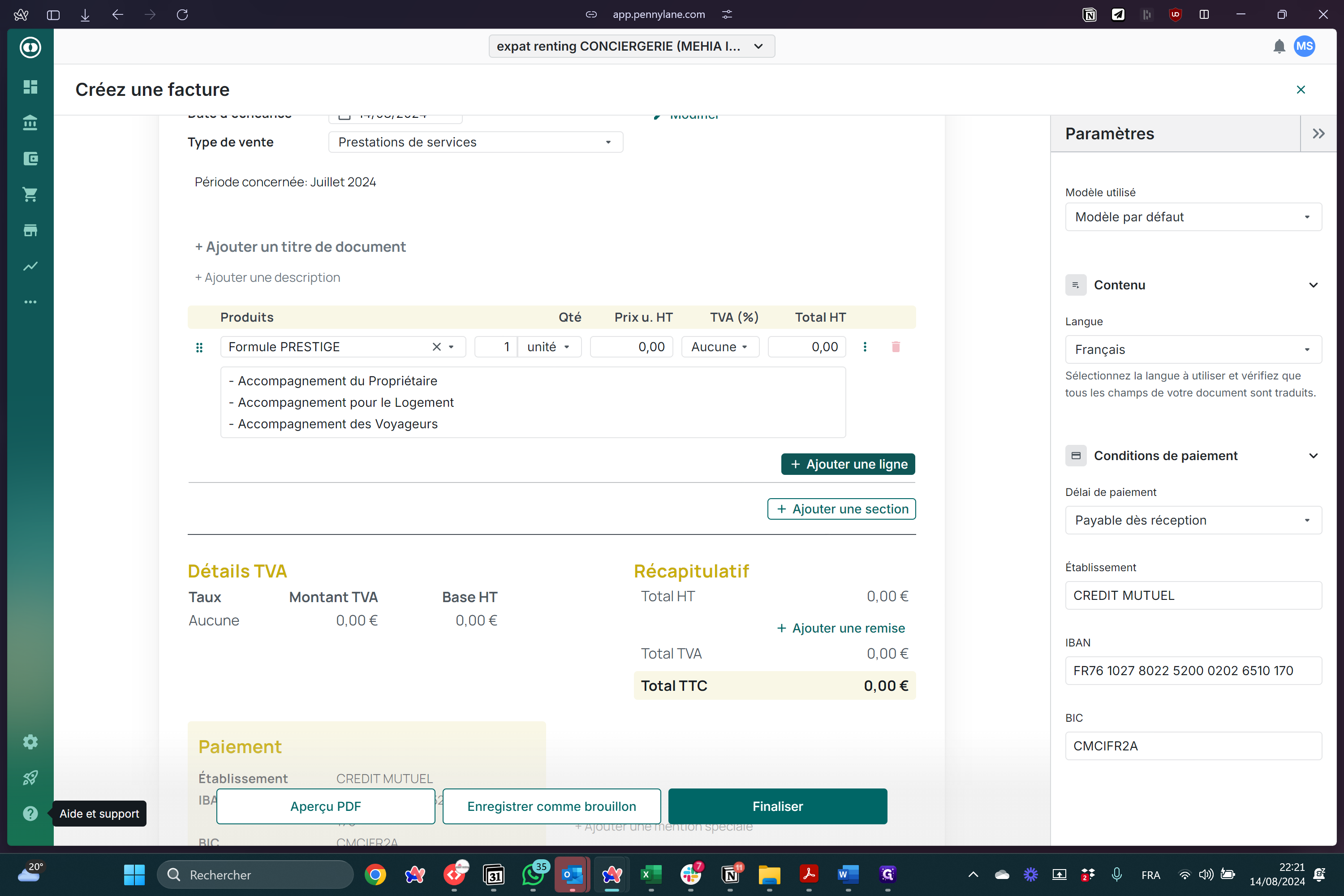The width and height of the screenshot is (1344, 896).
Task: Click the rocket icon in sidebar
Action: tap(30, 778)
